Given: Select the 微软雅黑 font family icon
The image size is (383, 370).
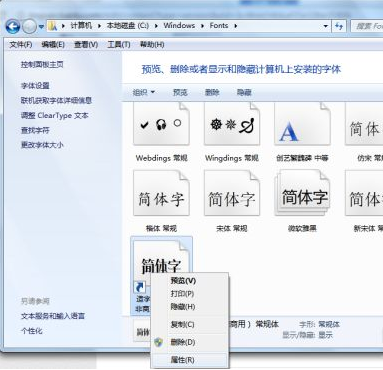Looking at the screenshot, I should pos(303,193).
